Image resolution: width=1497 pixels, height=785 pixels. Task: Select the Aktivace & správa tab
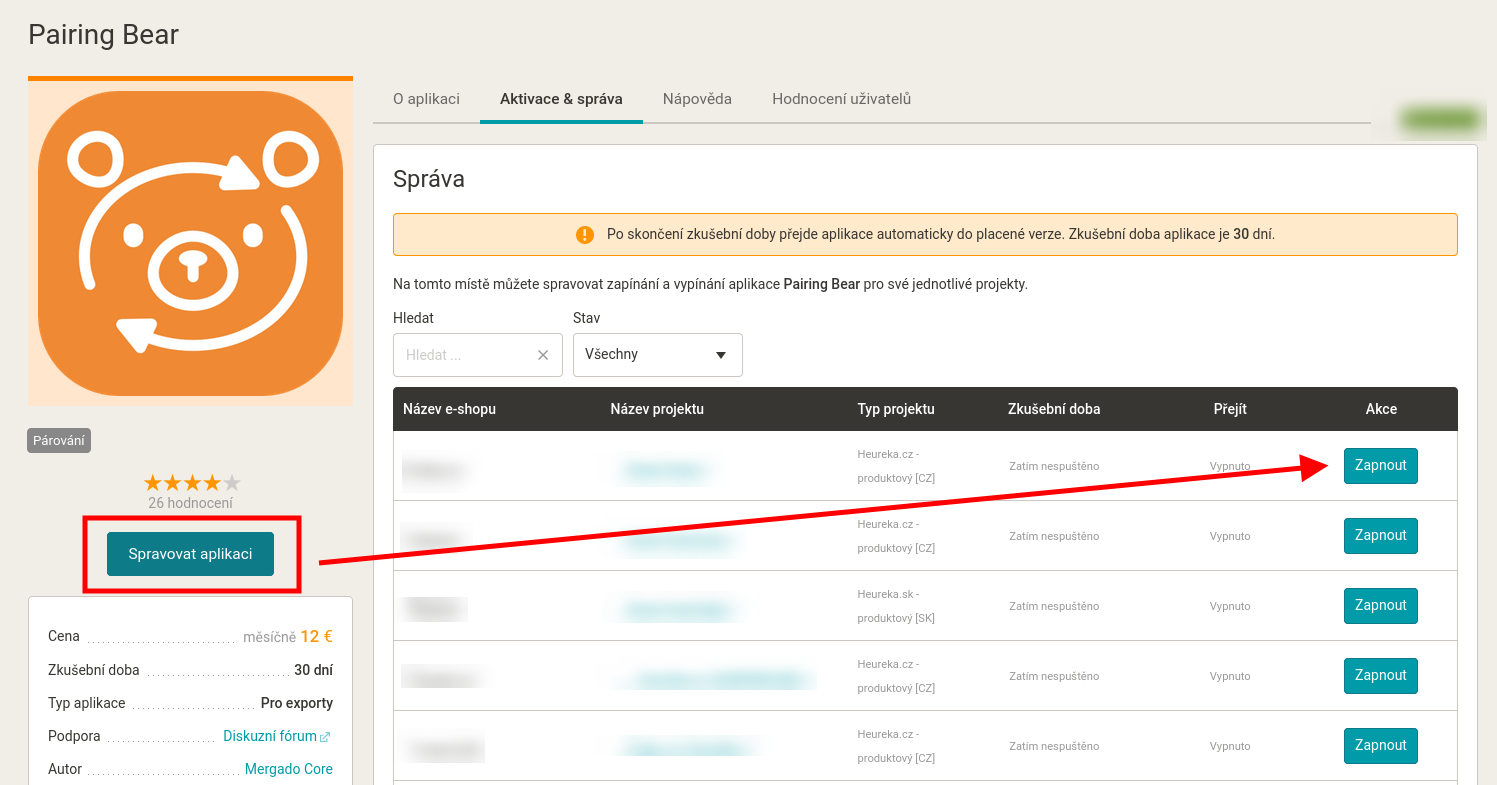pos(561,99)
